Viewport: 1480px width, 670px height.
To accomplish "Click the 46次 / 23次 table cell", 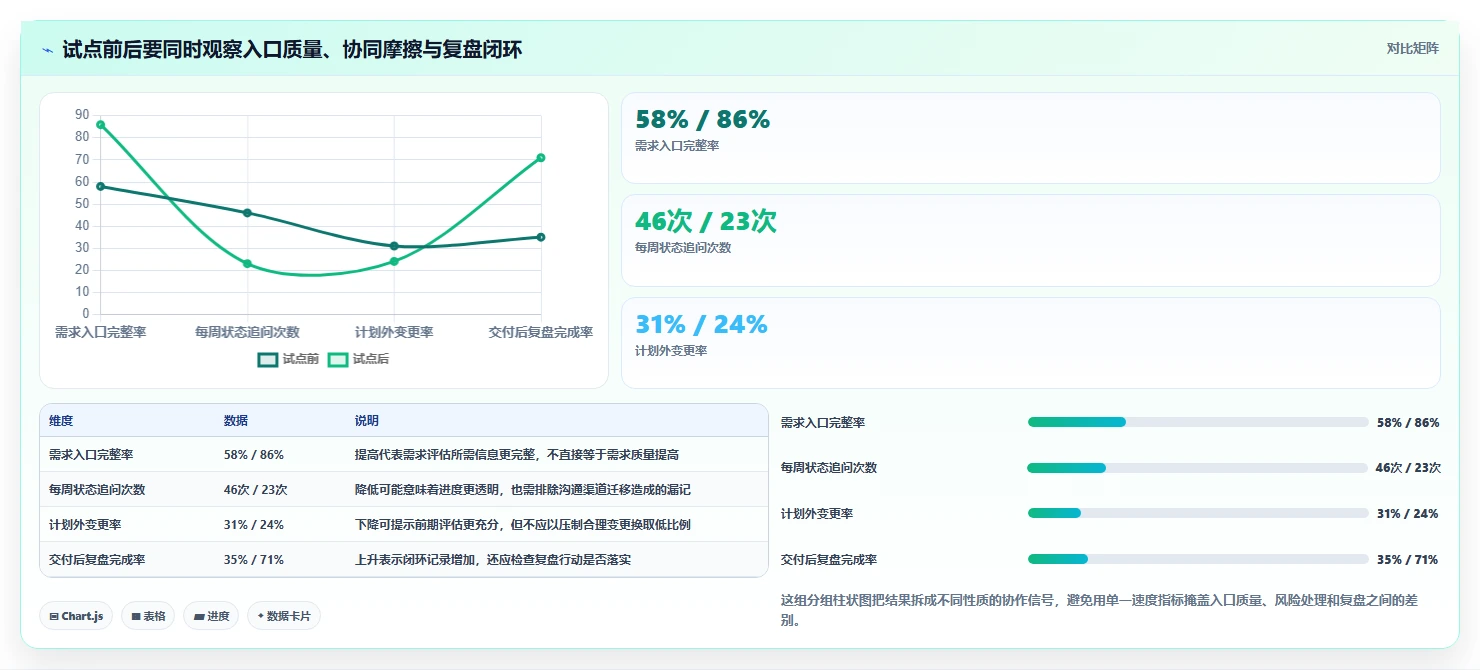I will [x=256, y=490].
